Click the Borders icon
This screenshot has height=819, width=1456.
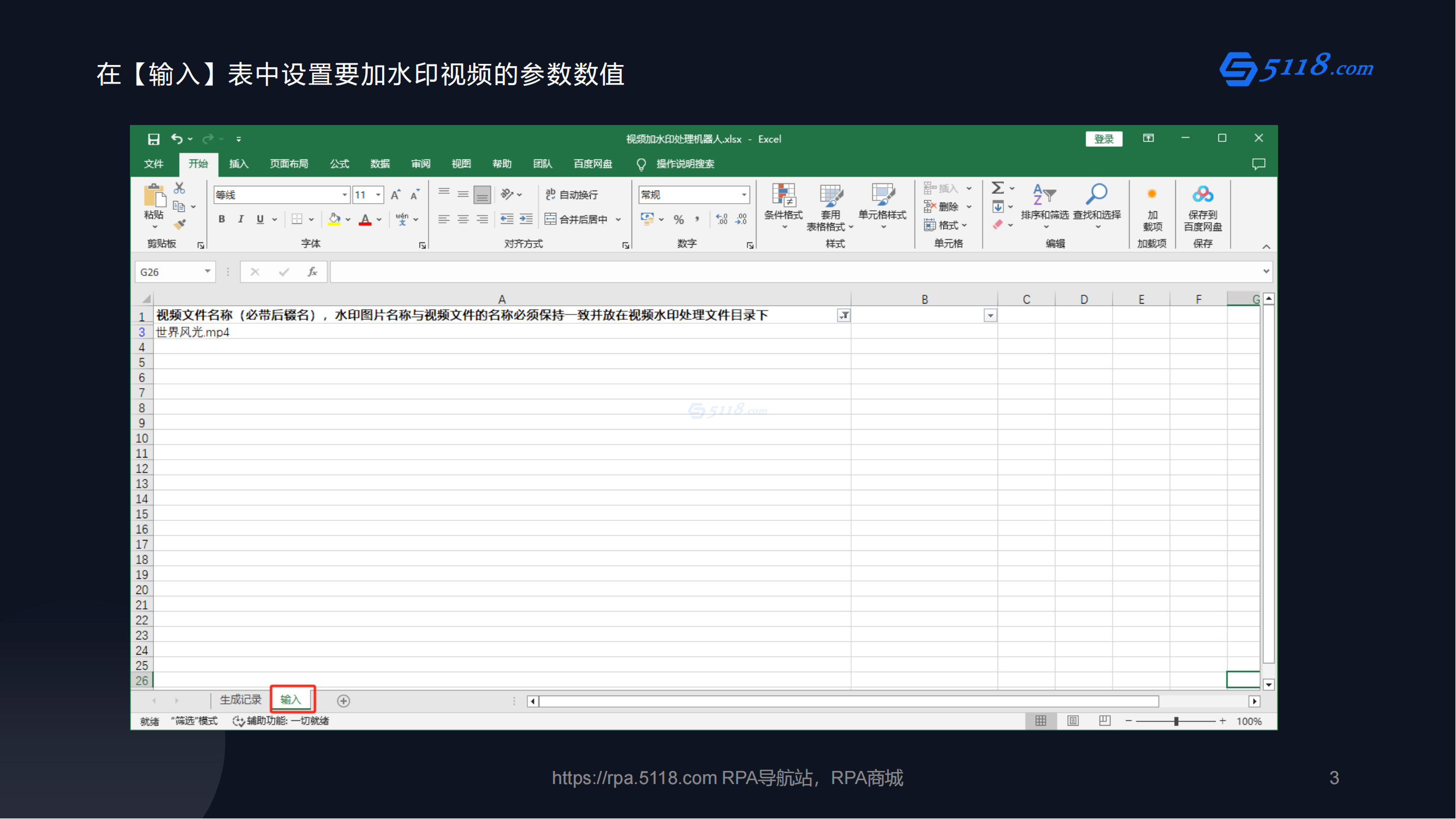(x=297, y=219)
